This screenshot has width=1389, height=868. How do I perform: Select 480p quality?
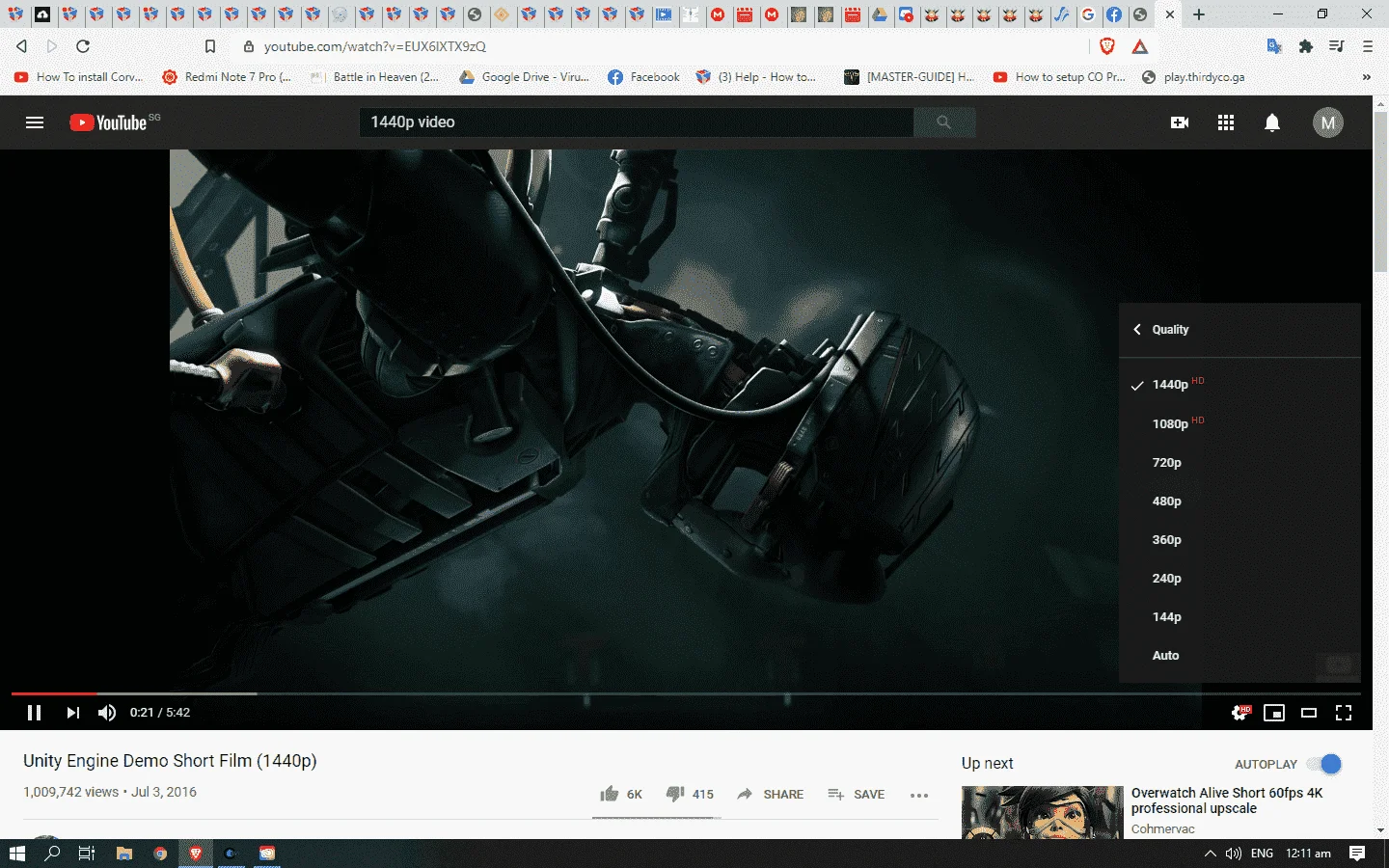1239,501
